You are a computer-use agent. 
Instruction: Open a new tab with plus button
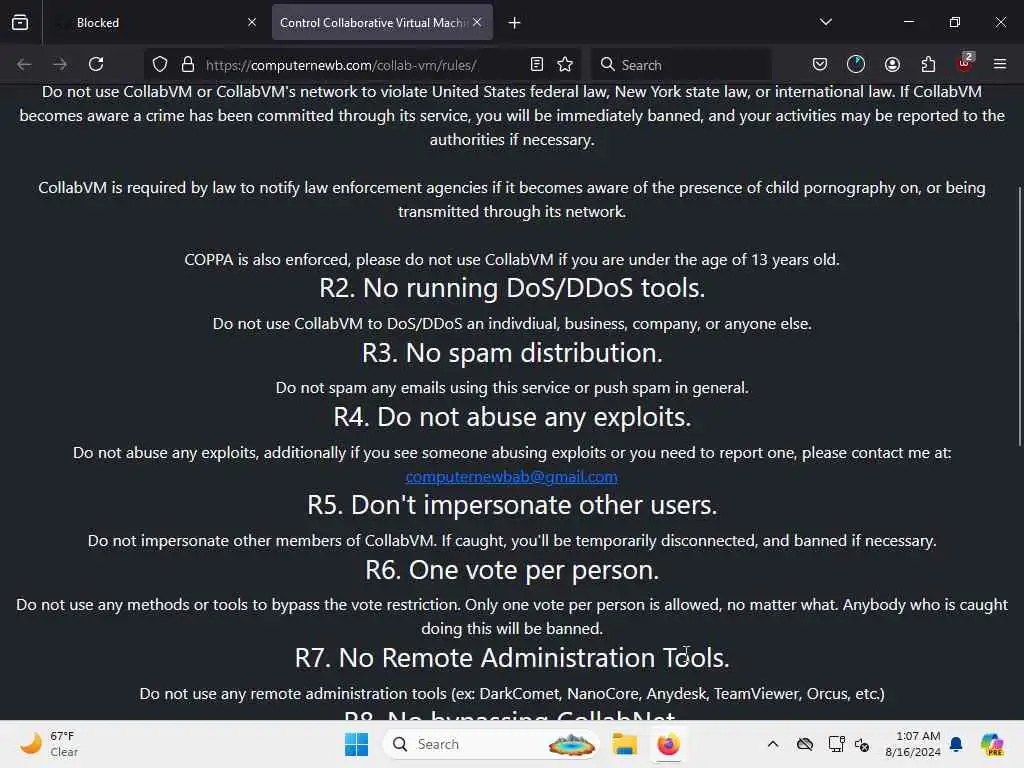(x=515, y=23)
